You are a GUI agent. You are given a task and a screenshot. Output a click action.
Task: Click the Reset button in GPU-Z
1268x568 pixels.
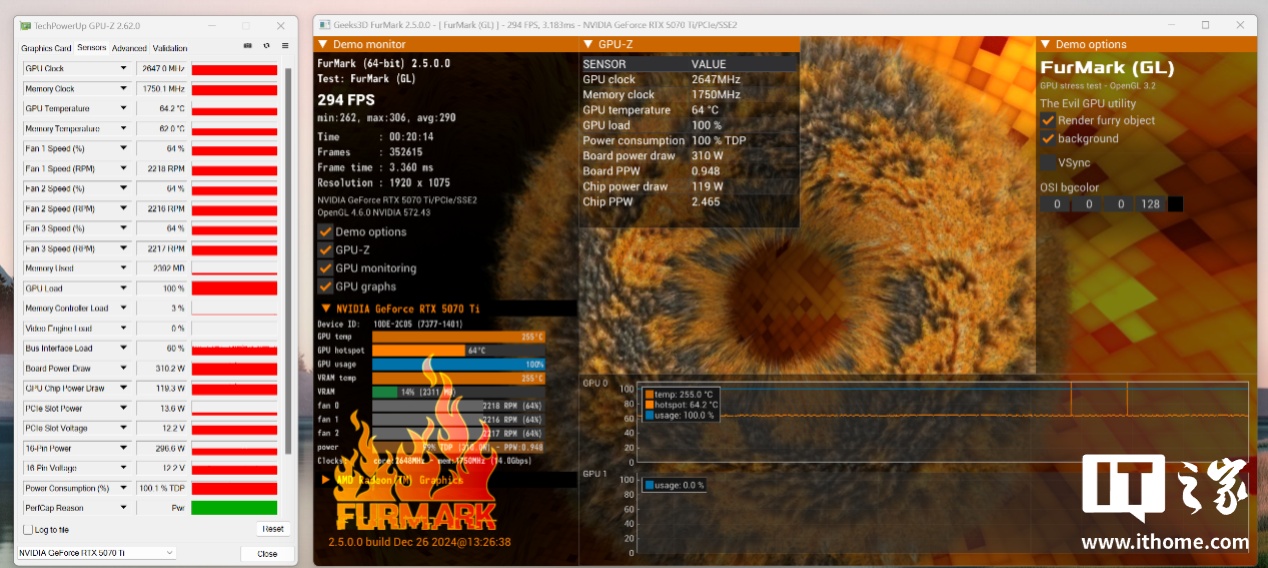pyautogui.click(x=272, y=529)
